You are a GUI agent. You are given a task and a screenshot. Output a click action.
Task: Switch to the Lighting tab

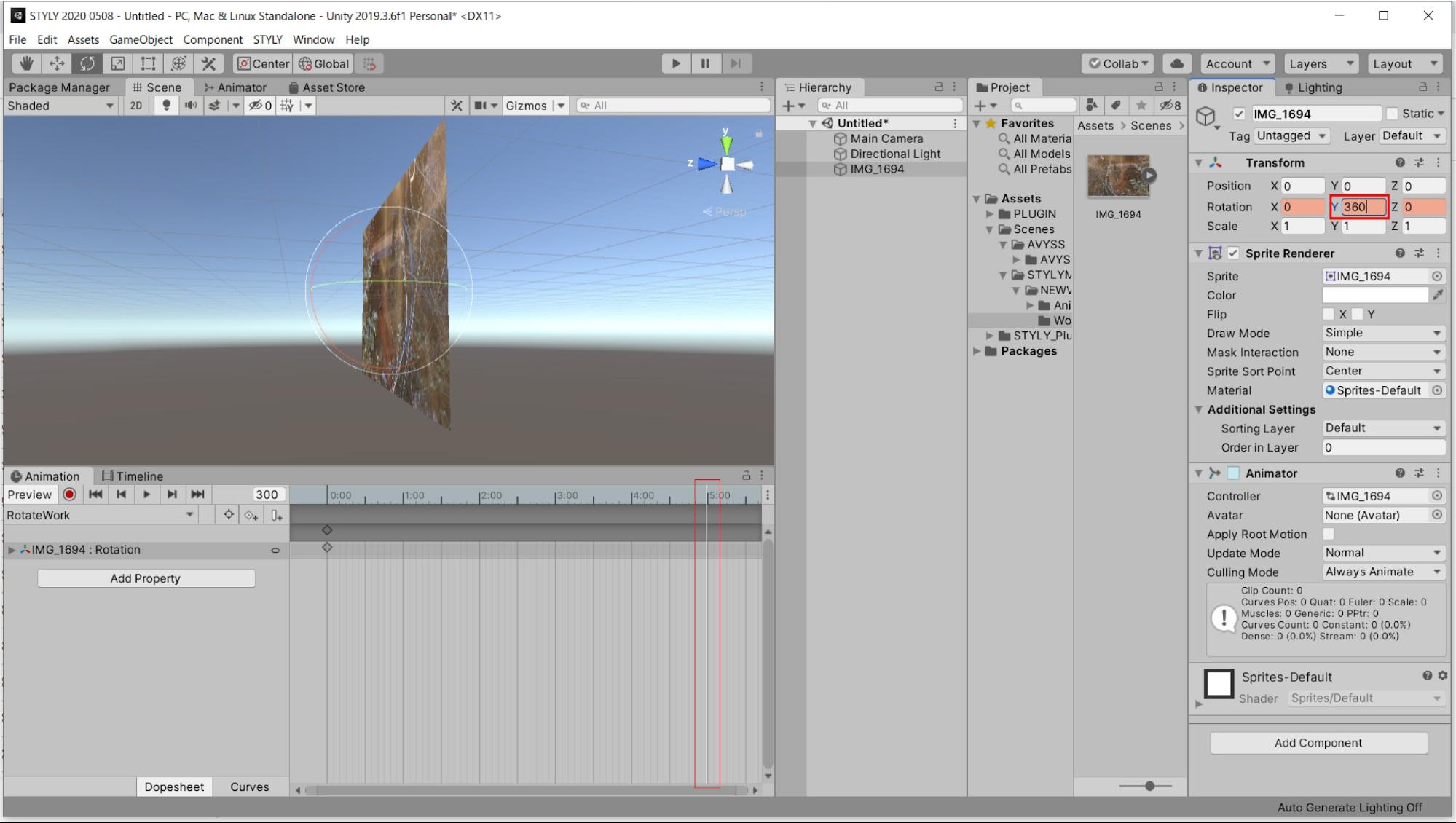click(x=1313, y=87)
